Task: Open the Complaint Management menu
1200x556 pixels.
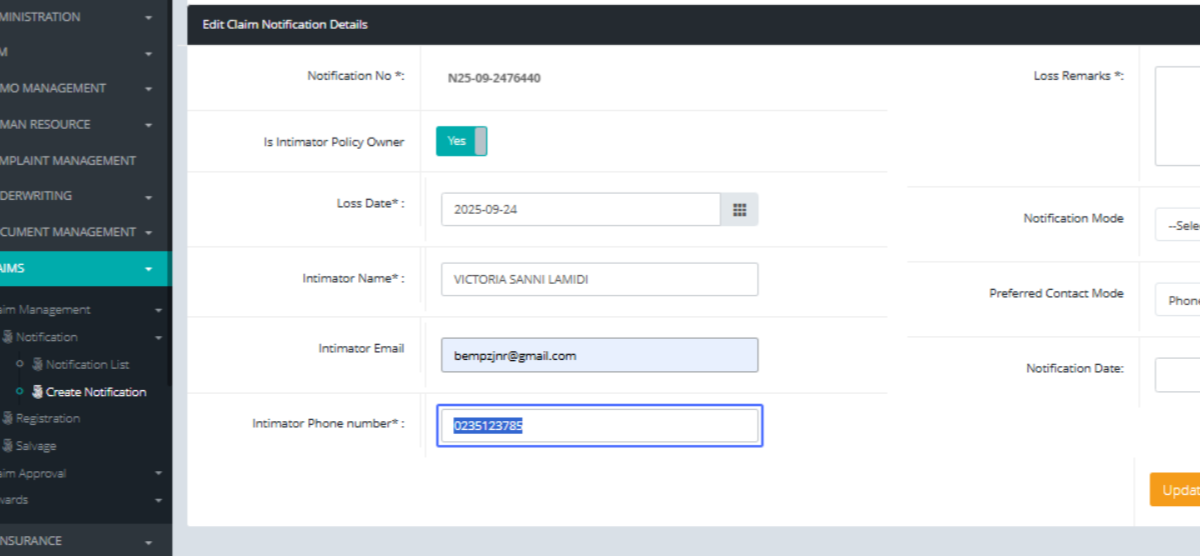Action: click(70, 160)
